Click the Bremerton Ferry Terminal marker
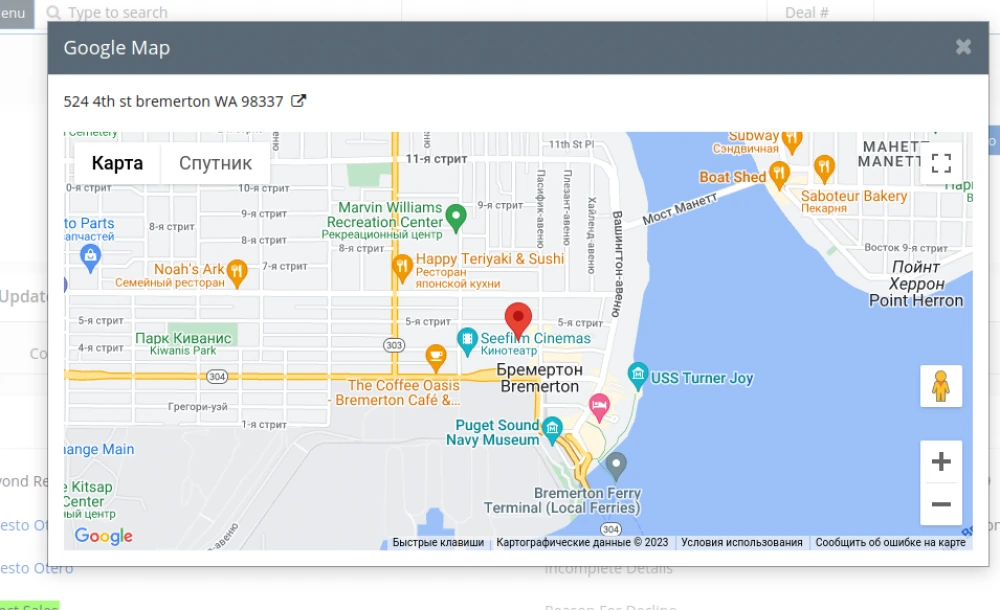 point(615,463)
